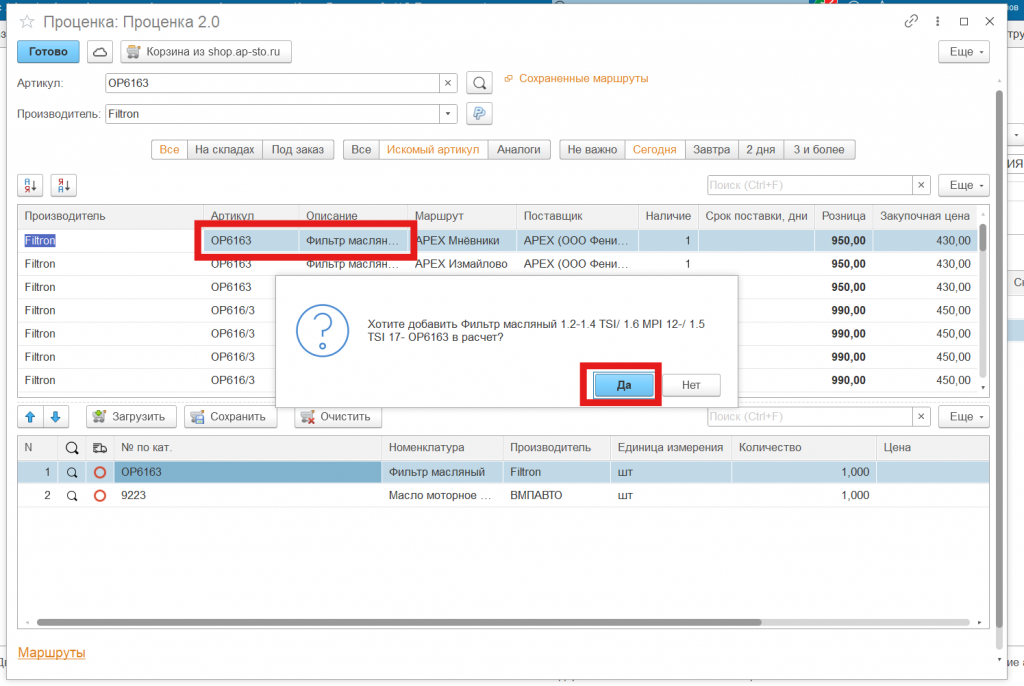Click the "Розница" column header
This screenshot has width=1024, height=686.
point(843,216)
